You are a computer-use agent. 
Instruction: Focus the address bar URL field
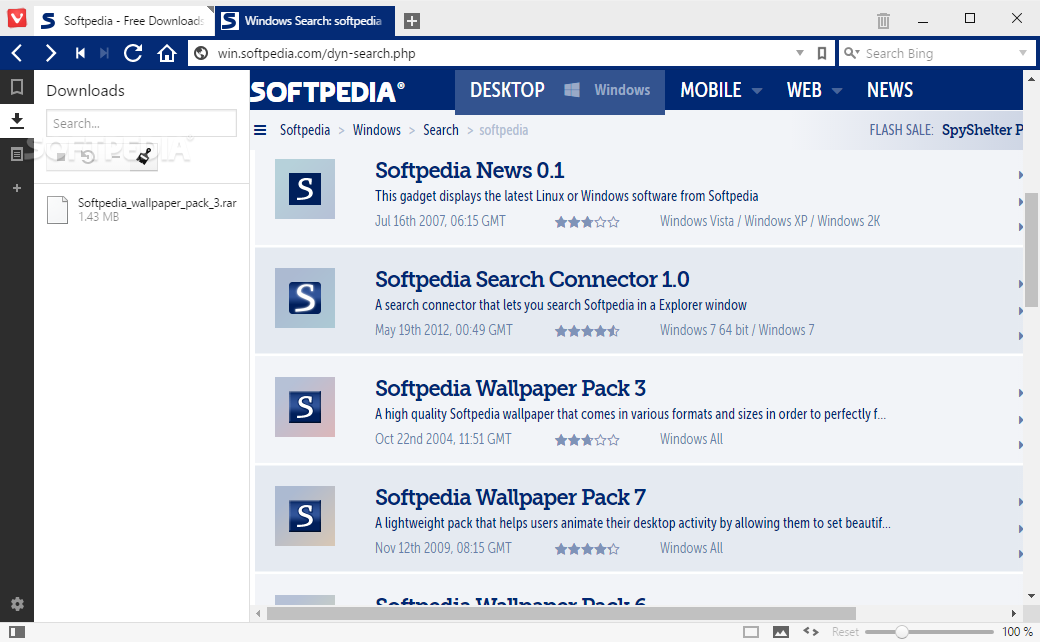pyautogui.click(x=504, y=54)
